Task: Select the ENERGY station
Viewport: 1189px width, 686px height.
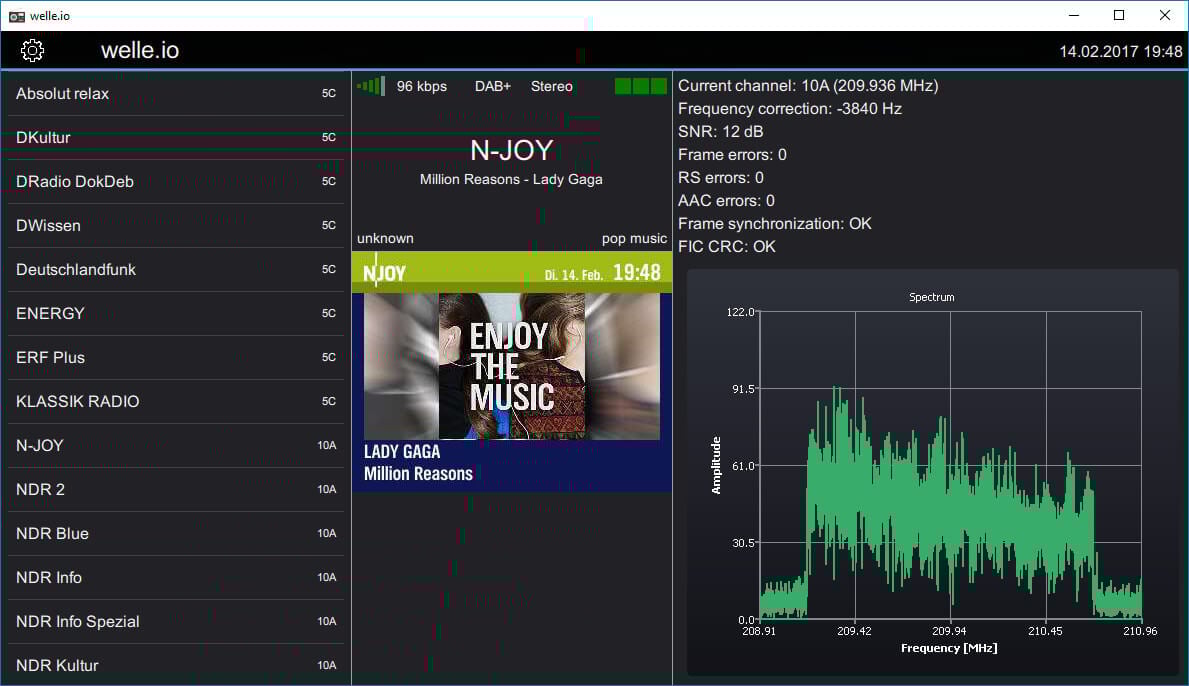Action: 175,314
